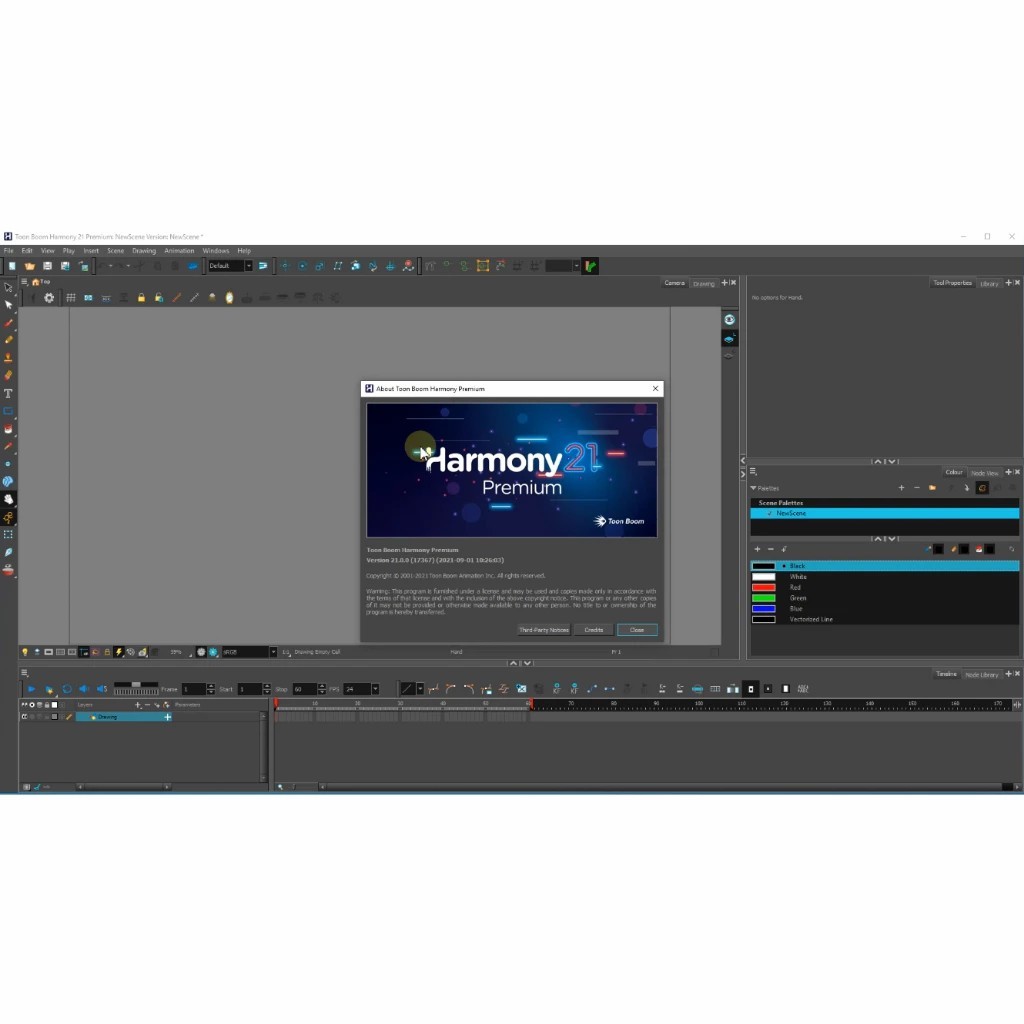Click the plus icon to add palette

coord(901,488)
